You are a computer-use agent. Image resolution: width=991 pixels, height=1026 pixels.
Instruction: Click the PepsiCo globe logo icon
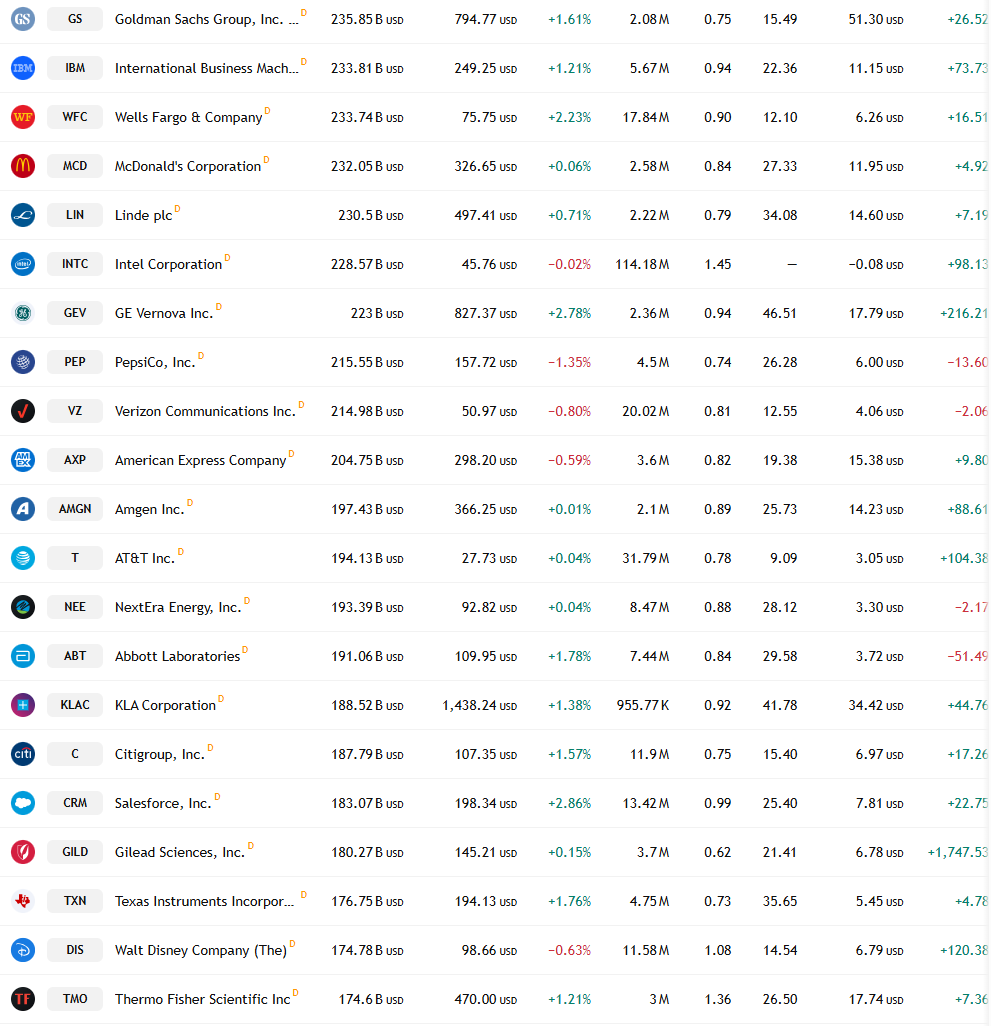[23, 362]
